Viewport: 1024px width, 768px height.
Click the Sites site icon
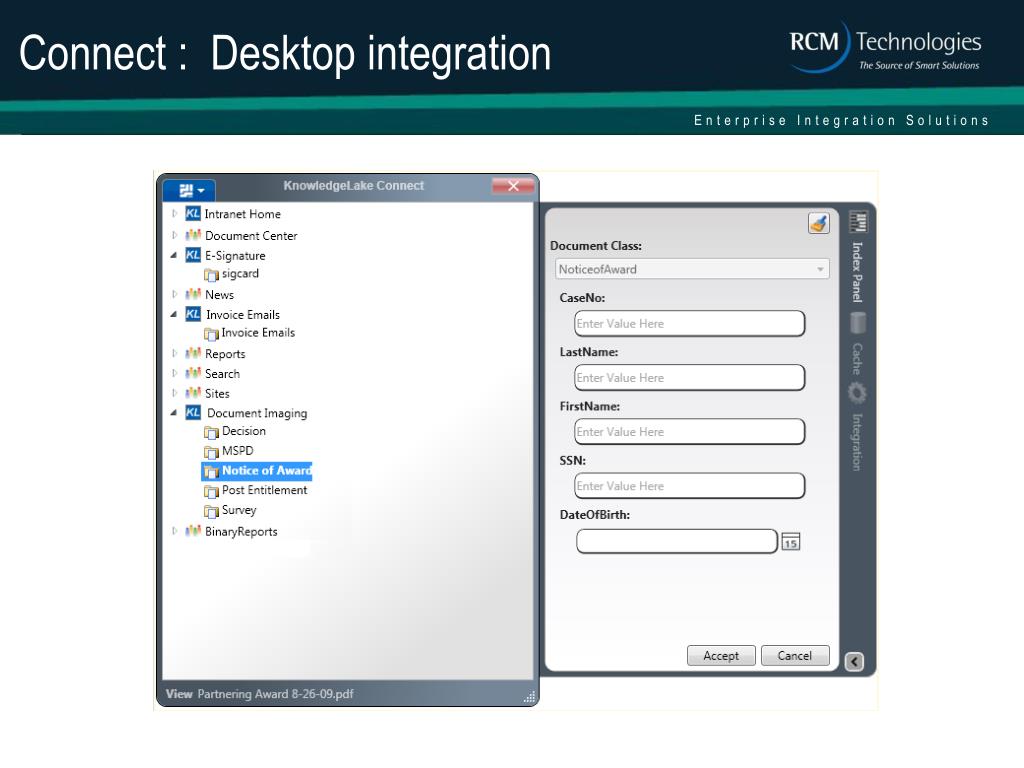(193, 393)
